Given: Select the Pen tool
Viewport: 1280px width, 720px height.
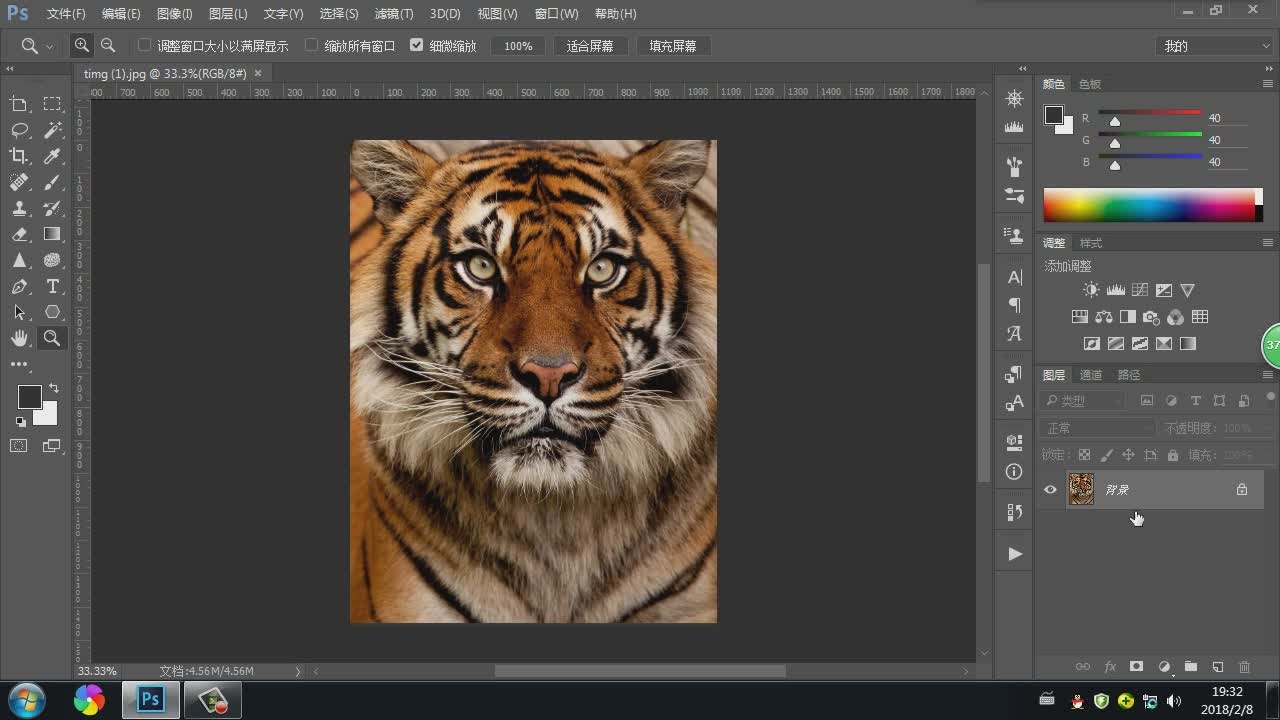Looking at the screenshot, I should tap(19, 286).
